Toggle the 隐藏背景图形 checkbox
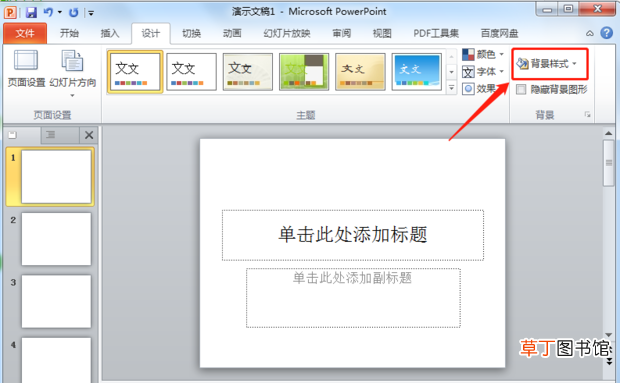This screenshot has height=383, width=620. (x=521, y=89)
